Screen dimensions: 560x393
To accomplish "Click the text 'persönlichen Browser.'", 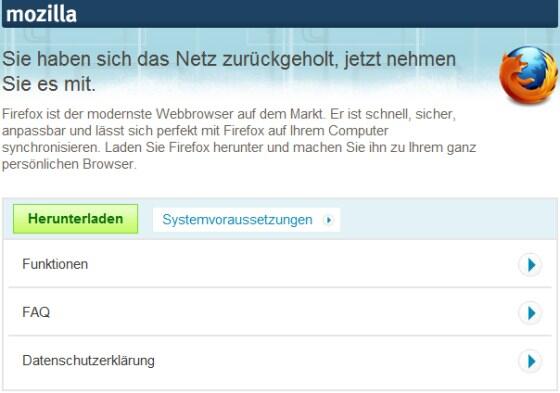I will point(69,164).
